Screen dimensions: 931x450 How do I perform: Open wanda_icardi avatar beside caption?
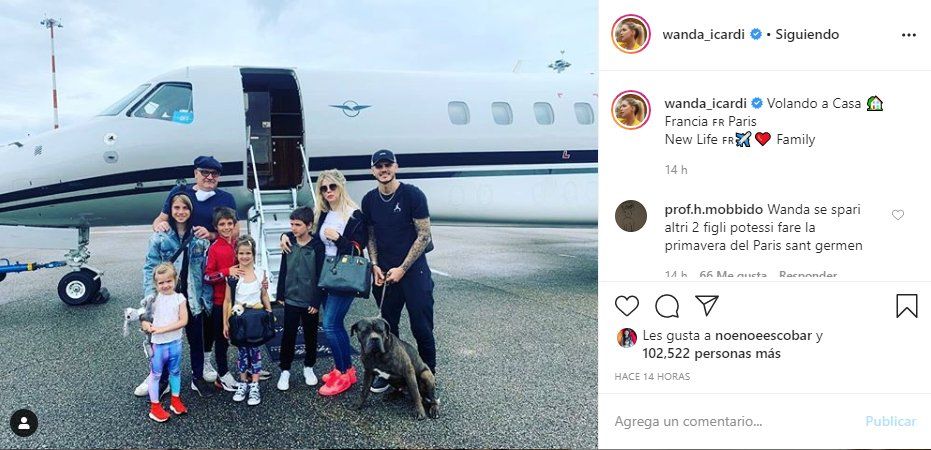coord(631,110)
